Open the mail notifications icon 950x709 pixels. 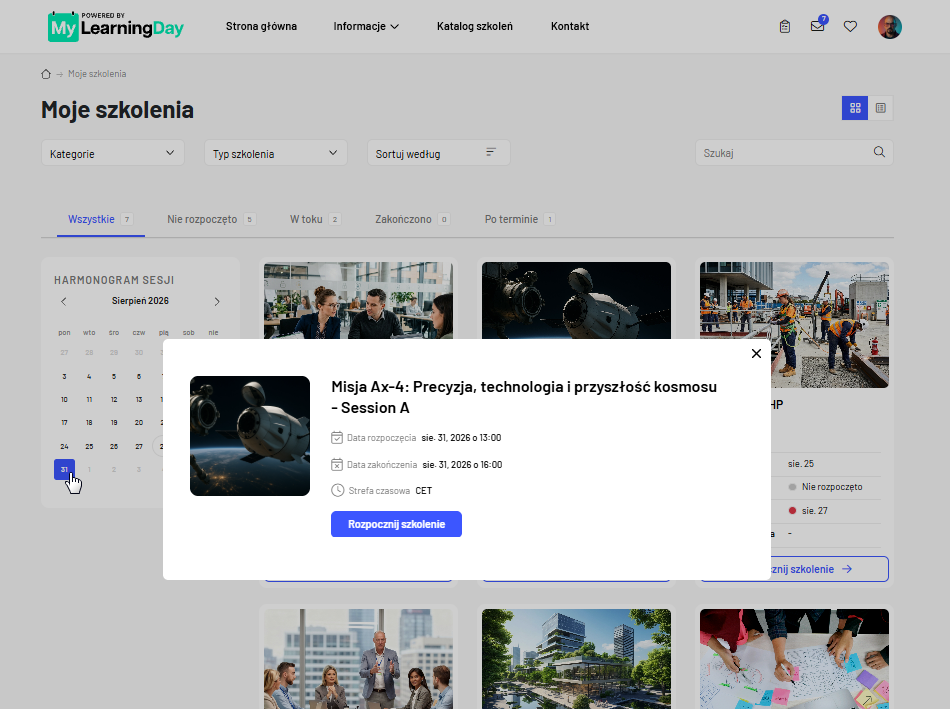click(818, 26)
